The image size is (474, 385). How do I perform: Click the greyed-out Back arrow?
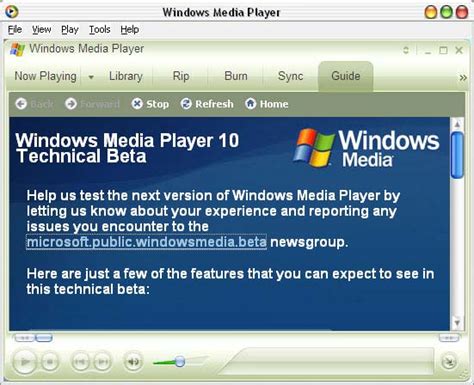(x=21, y=104)
